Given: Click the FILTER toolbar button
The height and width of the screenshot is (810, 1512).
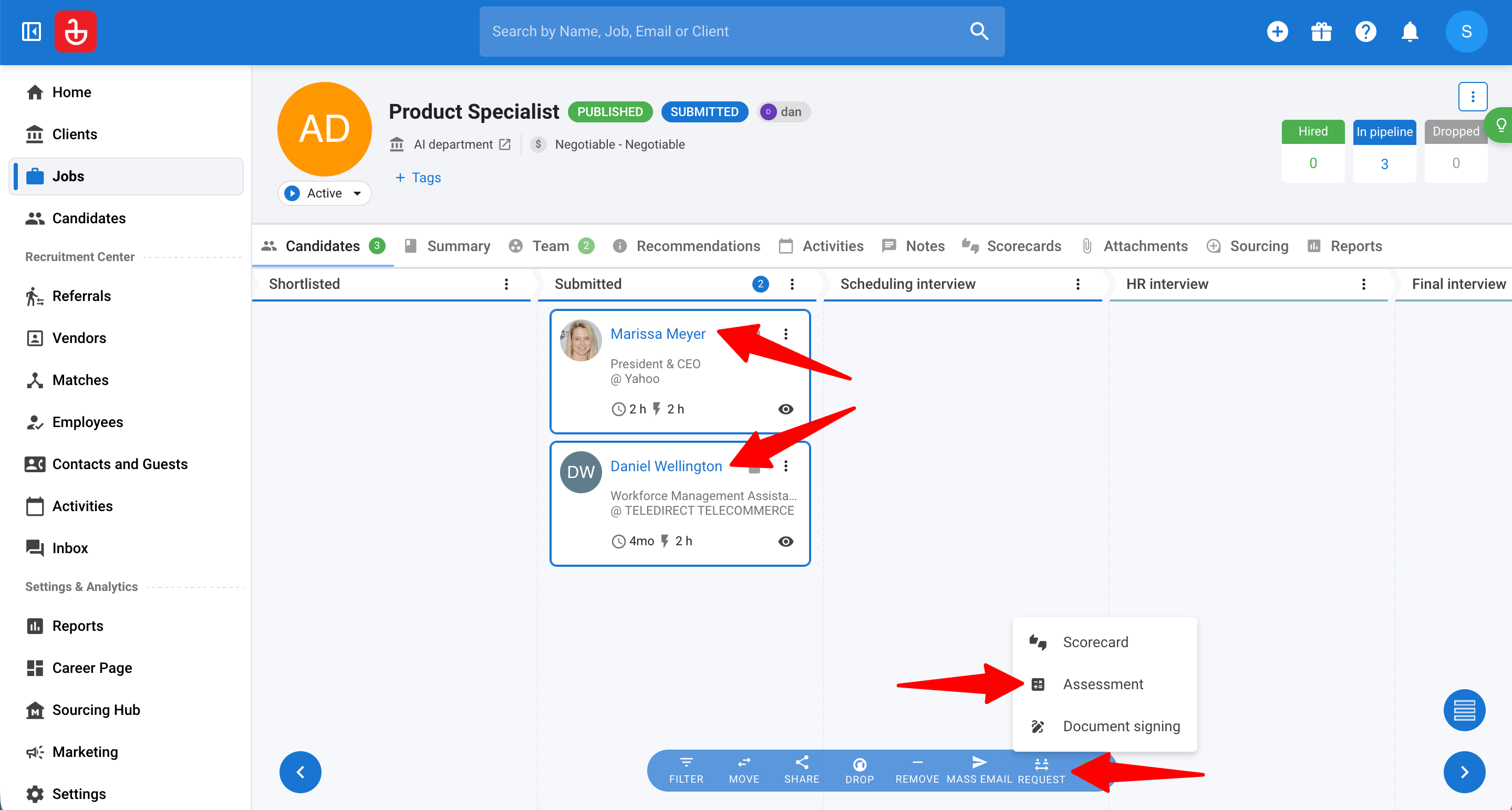Looking at the screenshot, I should (686, 770).
